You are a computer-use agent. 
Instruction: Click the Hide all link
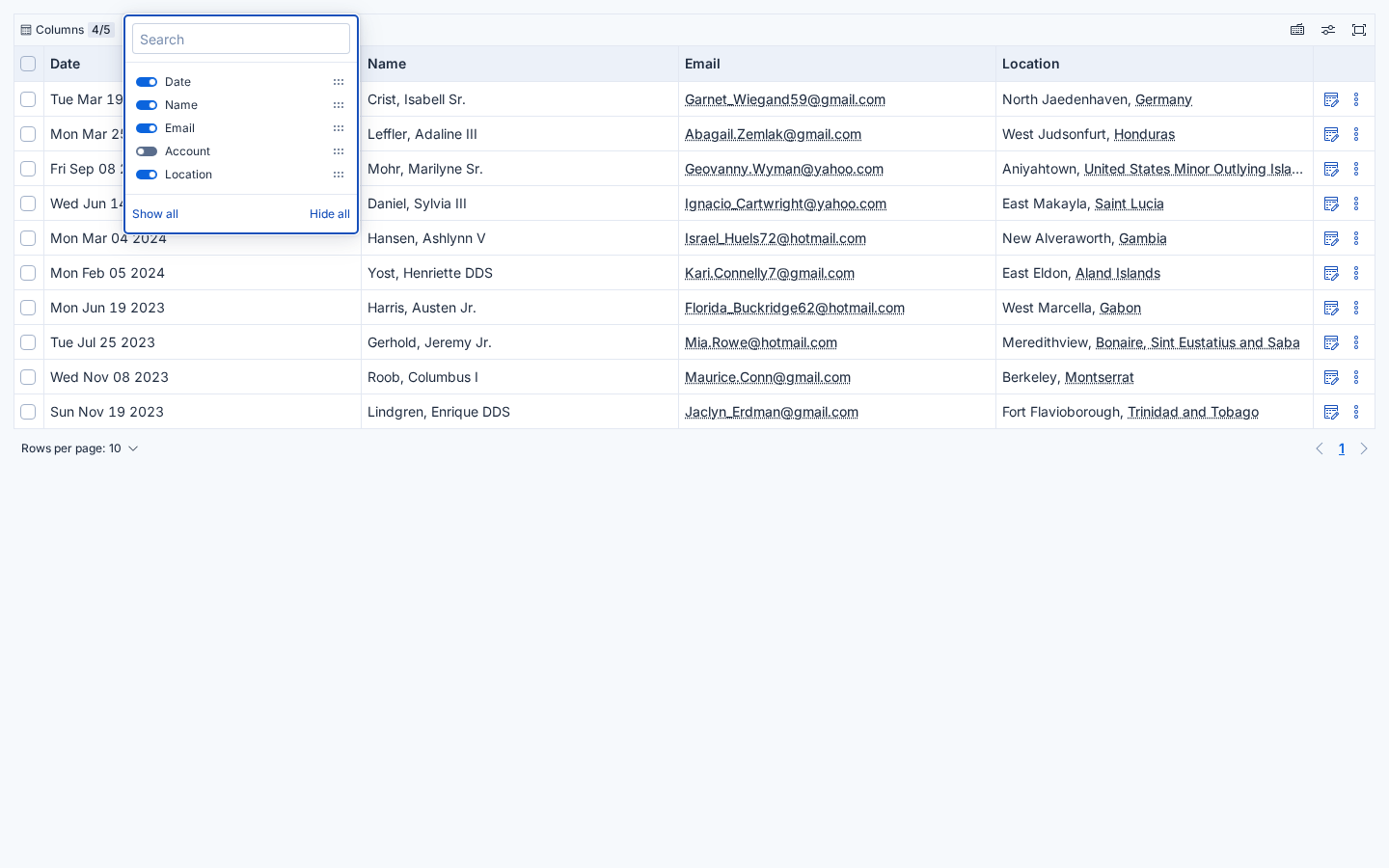[x=330, y=214]
